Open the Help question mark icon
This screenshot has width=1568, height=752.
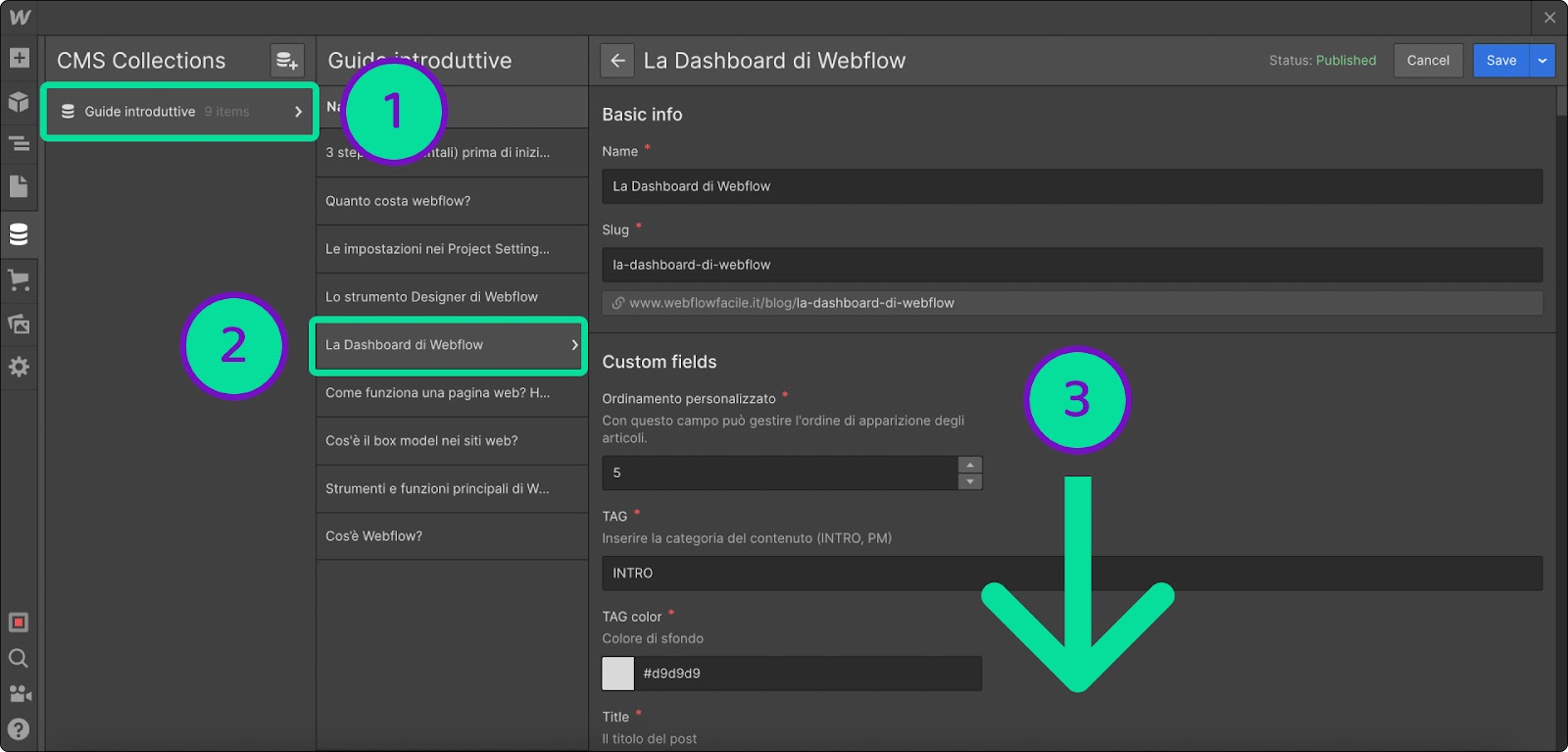19,728
